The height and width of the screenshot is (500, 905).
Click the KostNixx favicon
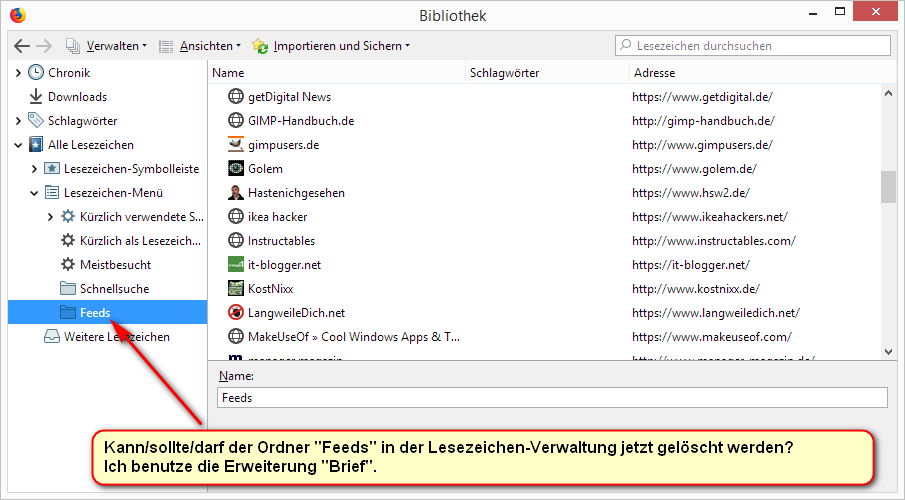235,288
